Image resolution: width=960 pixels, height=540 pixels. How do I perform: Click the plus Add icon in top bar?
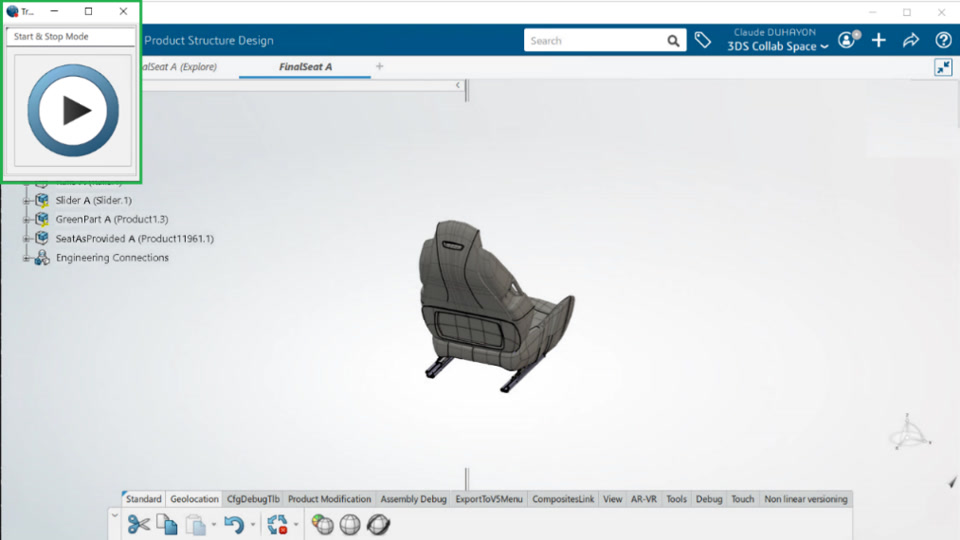pyautogui.click(x=879, y=40)
